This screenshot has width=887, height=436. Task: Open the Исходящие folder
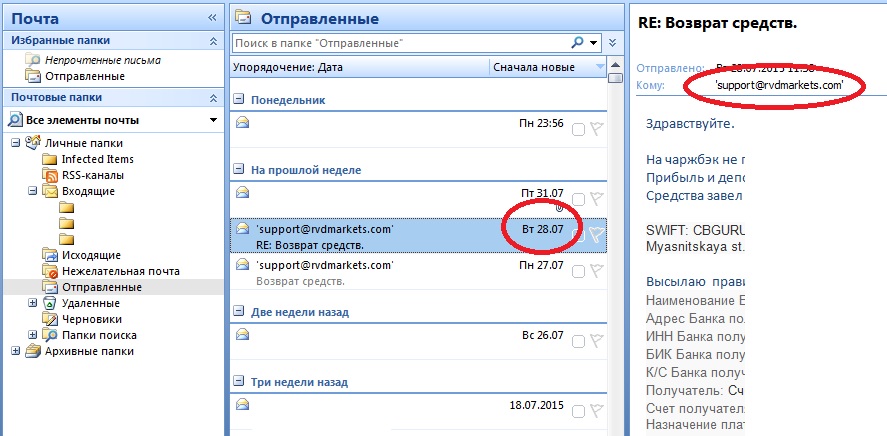click(91, 256)
